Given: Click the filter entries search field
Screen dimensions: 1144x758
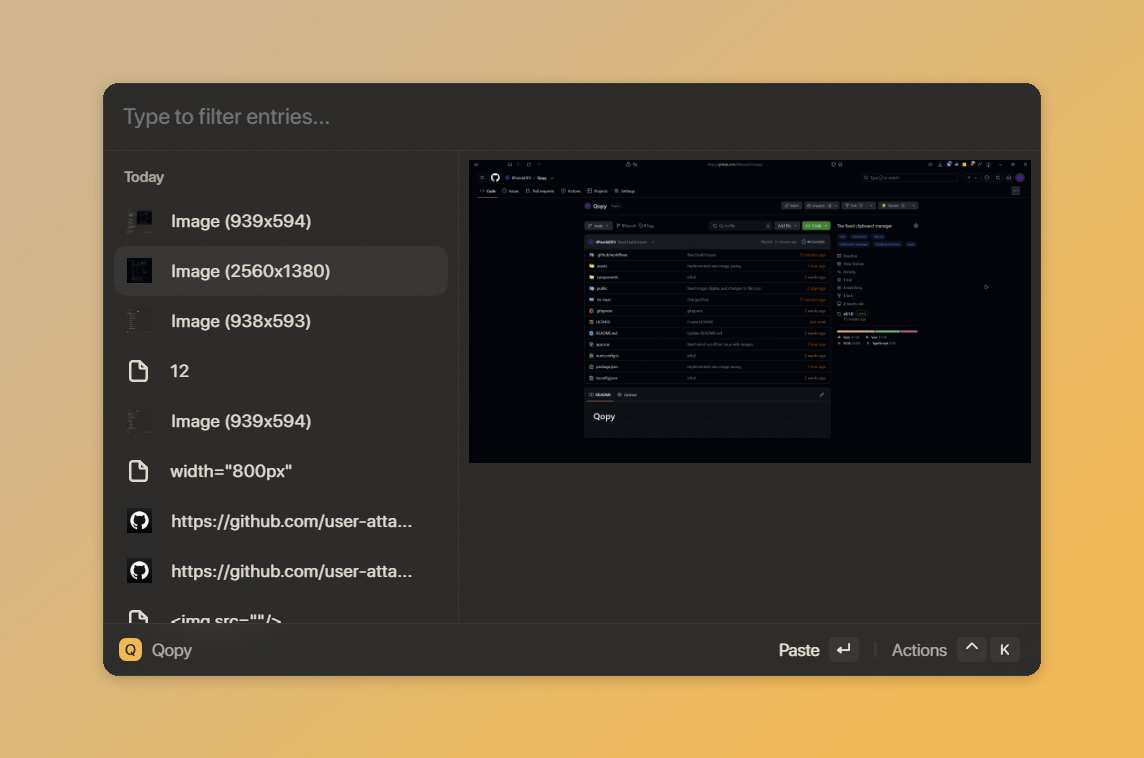Looking at the screenshot, I should point(571,117).
